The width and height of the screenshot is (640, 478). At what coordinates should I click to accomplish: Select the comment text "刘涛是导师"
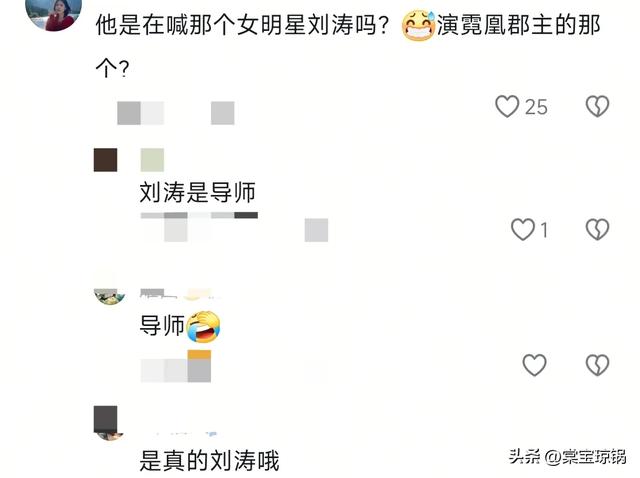click(198, 192)
